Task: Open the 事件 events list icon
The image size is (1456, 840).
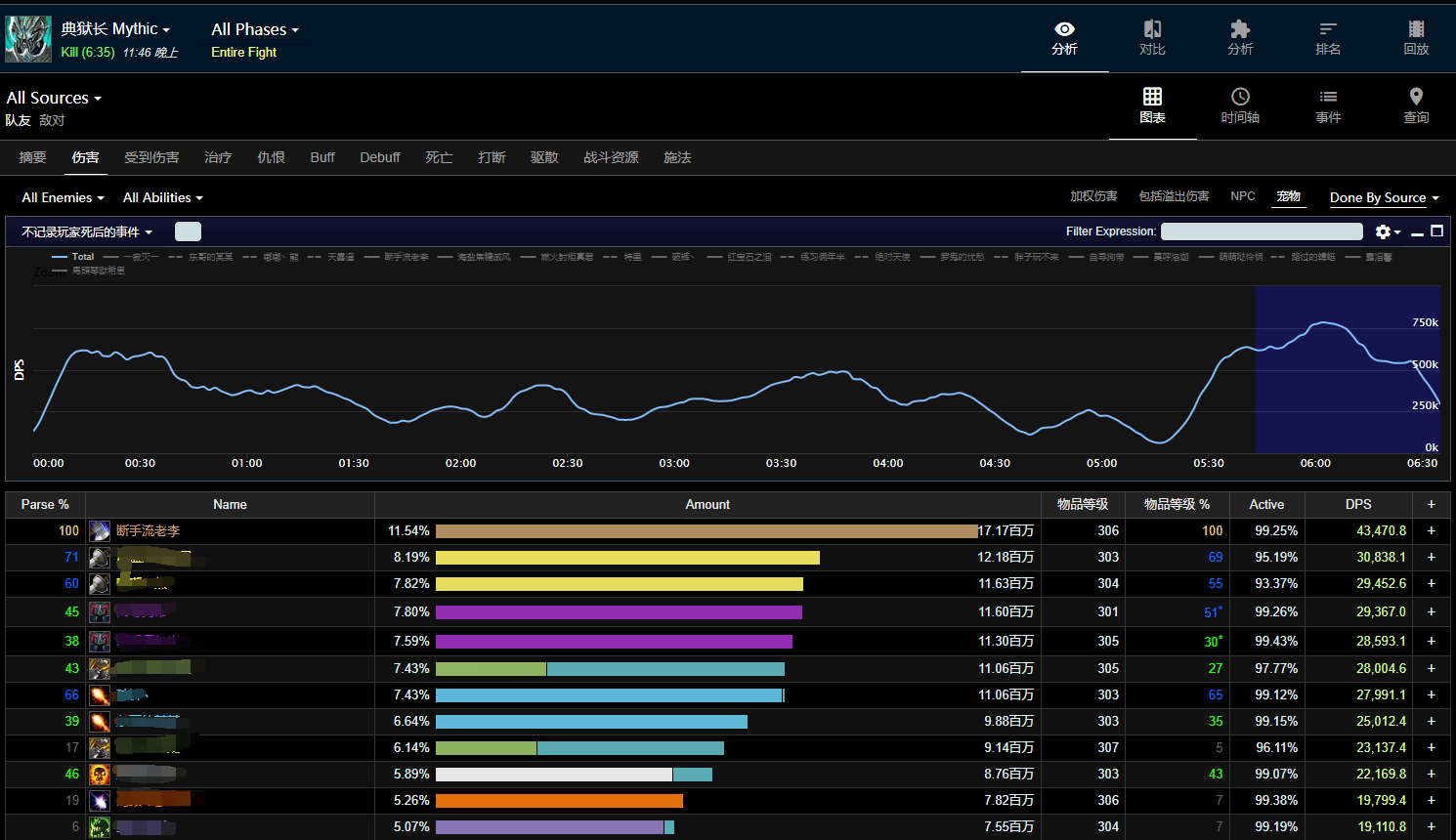Action: click(1328, 105)
